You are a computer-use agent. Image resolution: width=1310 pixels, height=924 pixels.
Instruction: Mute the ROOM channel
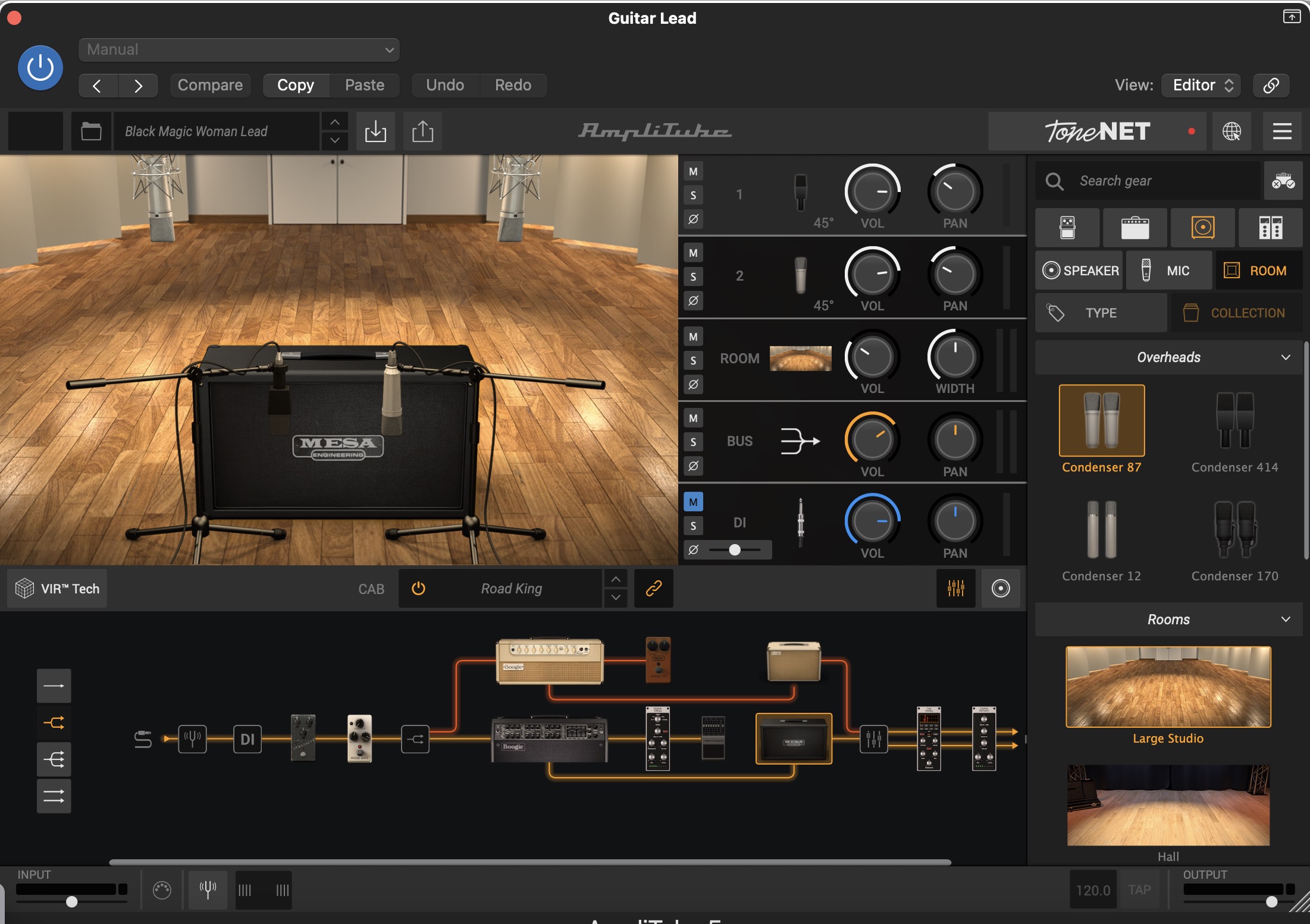(x=693, y=337)
